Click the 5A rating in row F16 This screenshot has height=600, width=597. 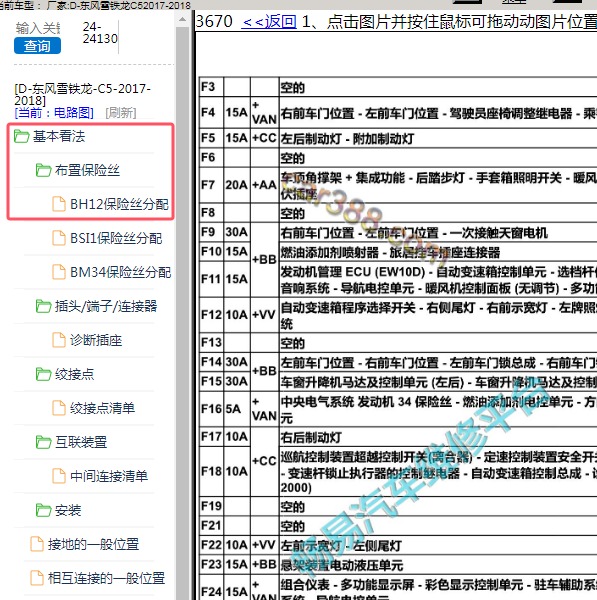(237, 409)
